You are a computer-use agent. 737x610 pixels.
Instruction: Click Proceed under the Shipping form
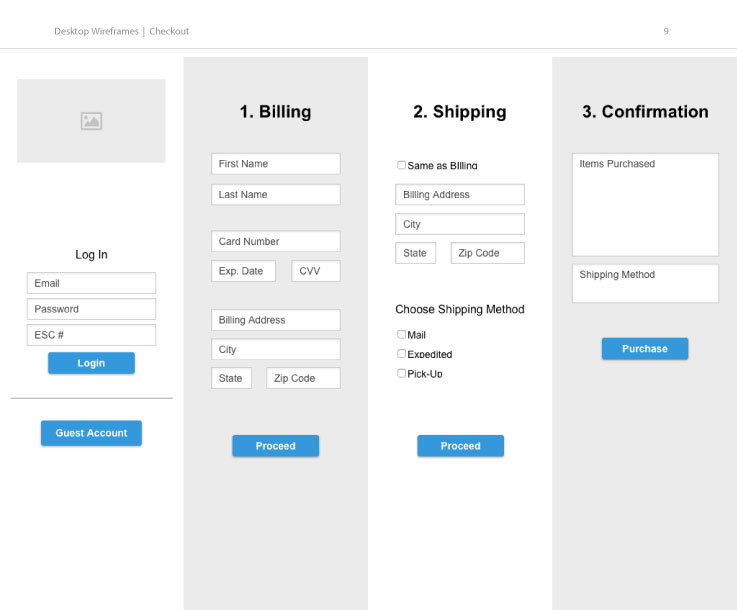(x=460, y=446)
